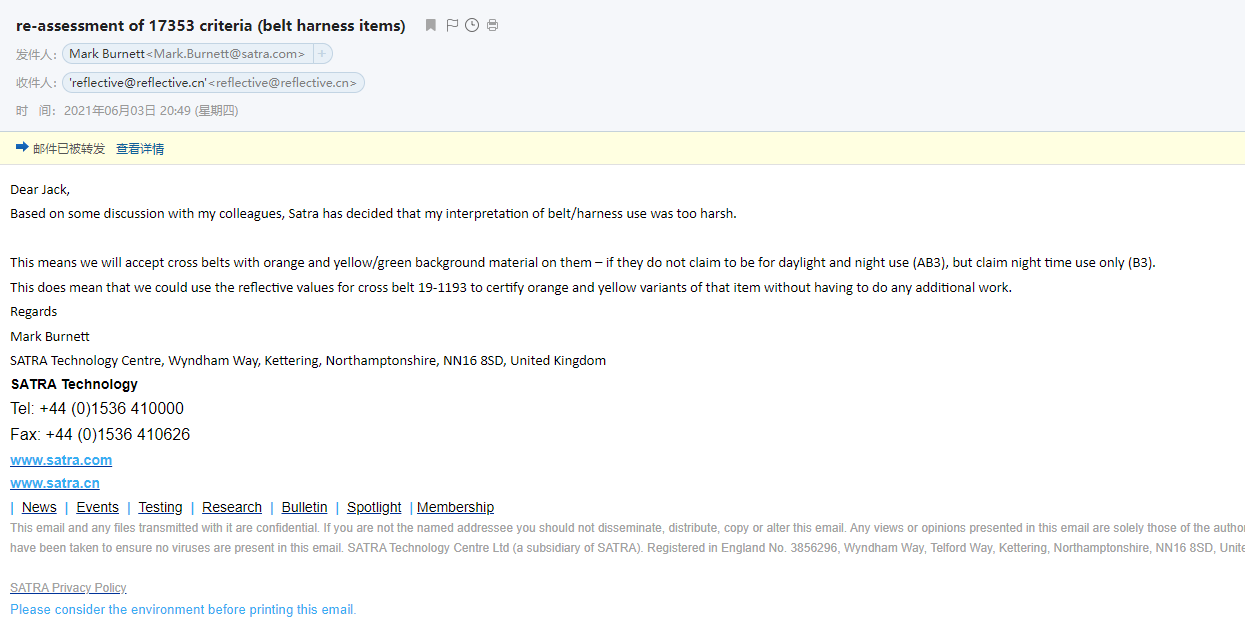Set a reminder using the clock icon
Viewport: 1245px width, 624px height.
pos(471,25)
